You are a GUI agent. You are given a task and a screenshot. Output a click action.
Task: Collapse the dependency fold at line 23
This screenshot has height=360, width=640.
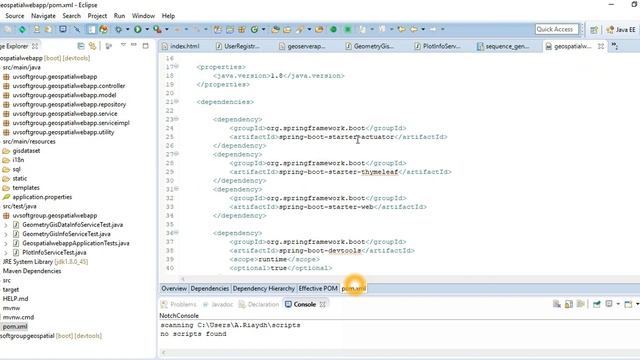[x=177, y=119]
